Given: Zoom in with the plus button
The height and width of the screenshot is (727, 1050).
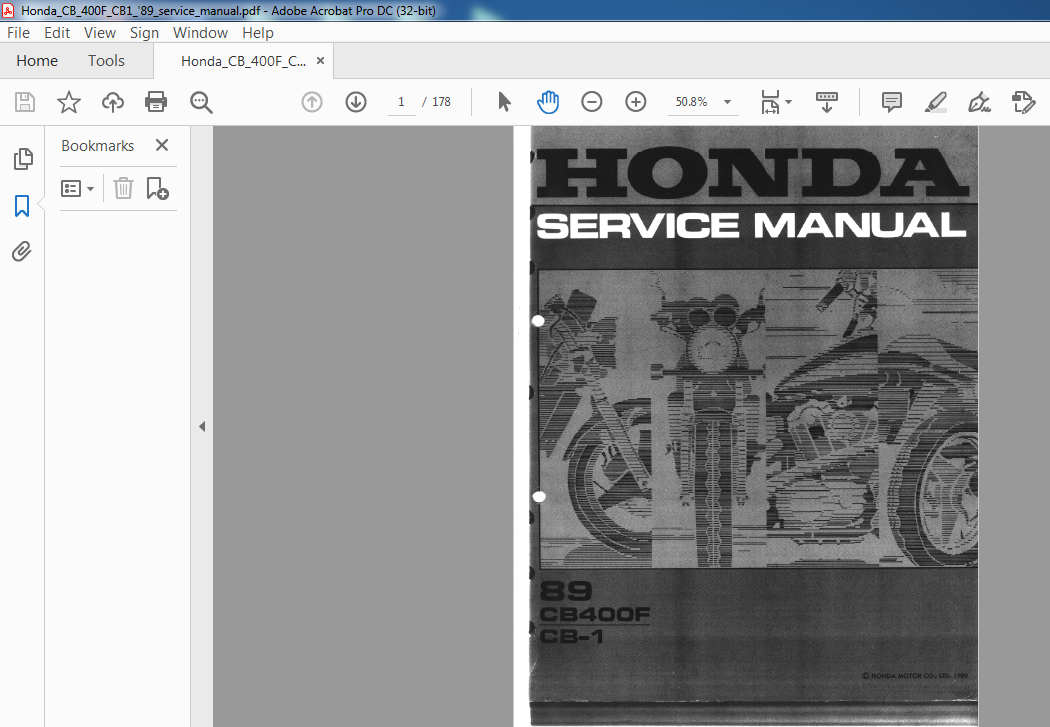Looking at the screenshot, I should pyautogui.click(x=635, y=102).
